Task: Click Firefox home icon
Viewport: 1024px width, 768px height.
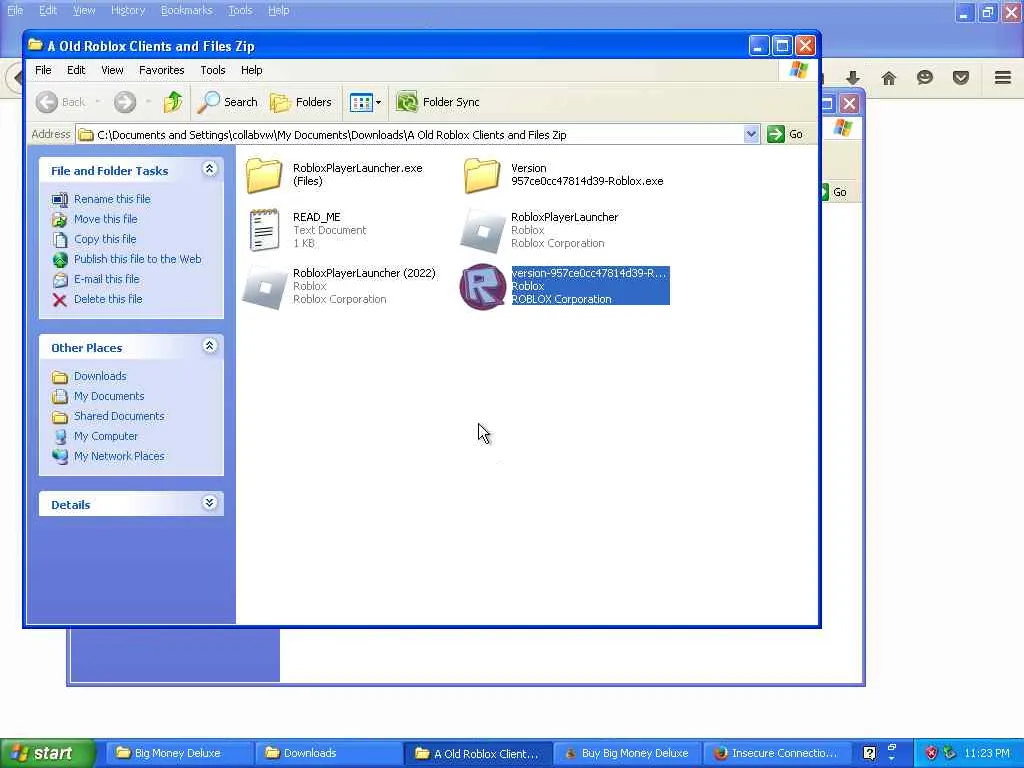Action: pos(889,78)
